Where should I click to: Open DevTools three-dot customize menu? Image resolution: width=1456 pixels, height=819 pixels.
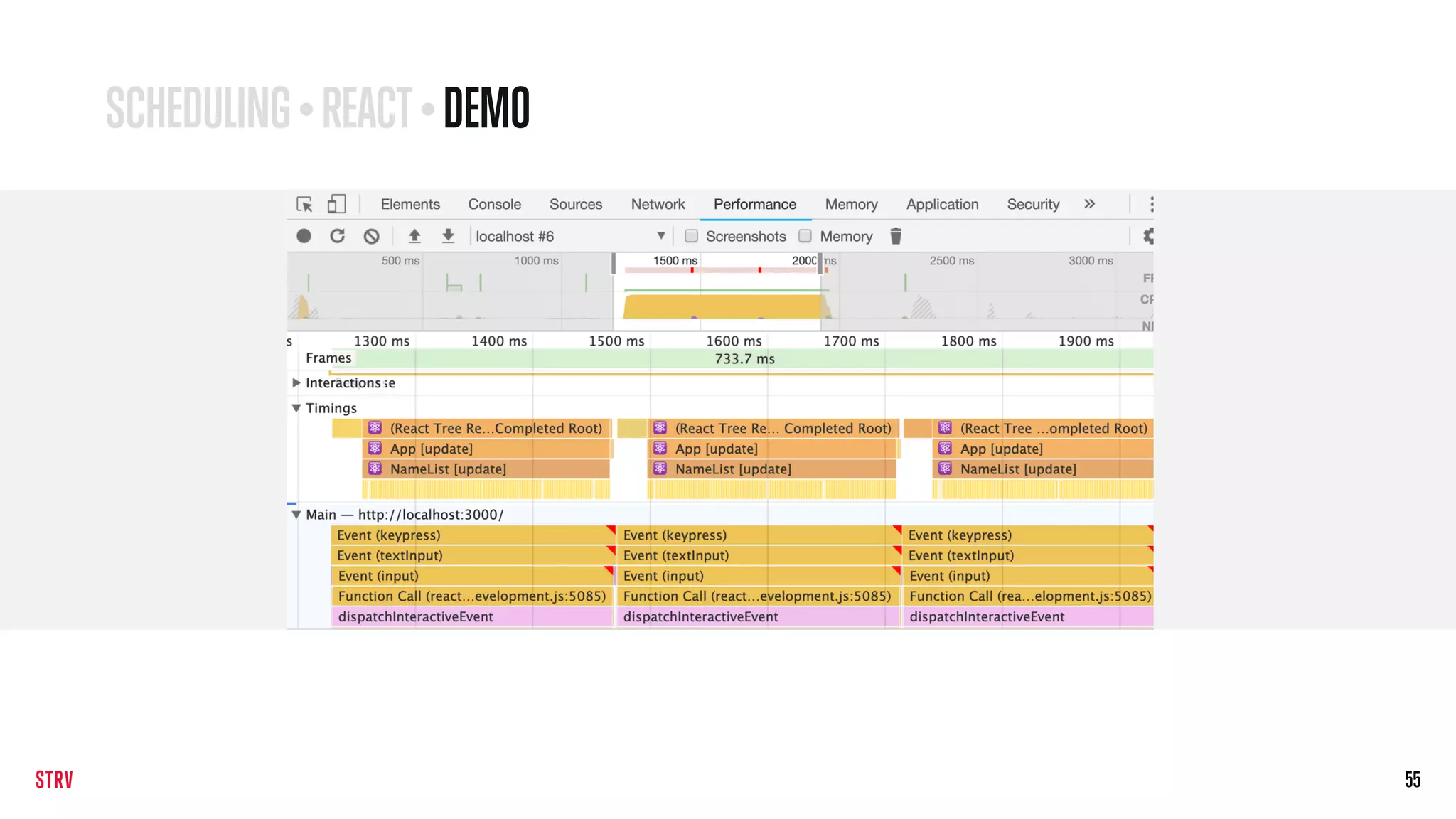1151,205
